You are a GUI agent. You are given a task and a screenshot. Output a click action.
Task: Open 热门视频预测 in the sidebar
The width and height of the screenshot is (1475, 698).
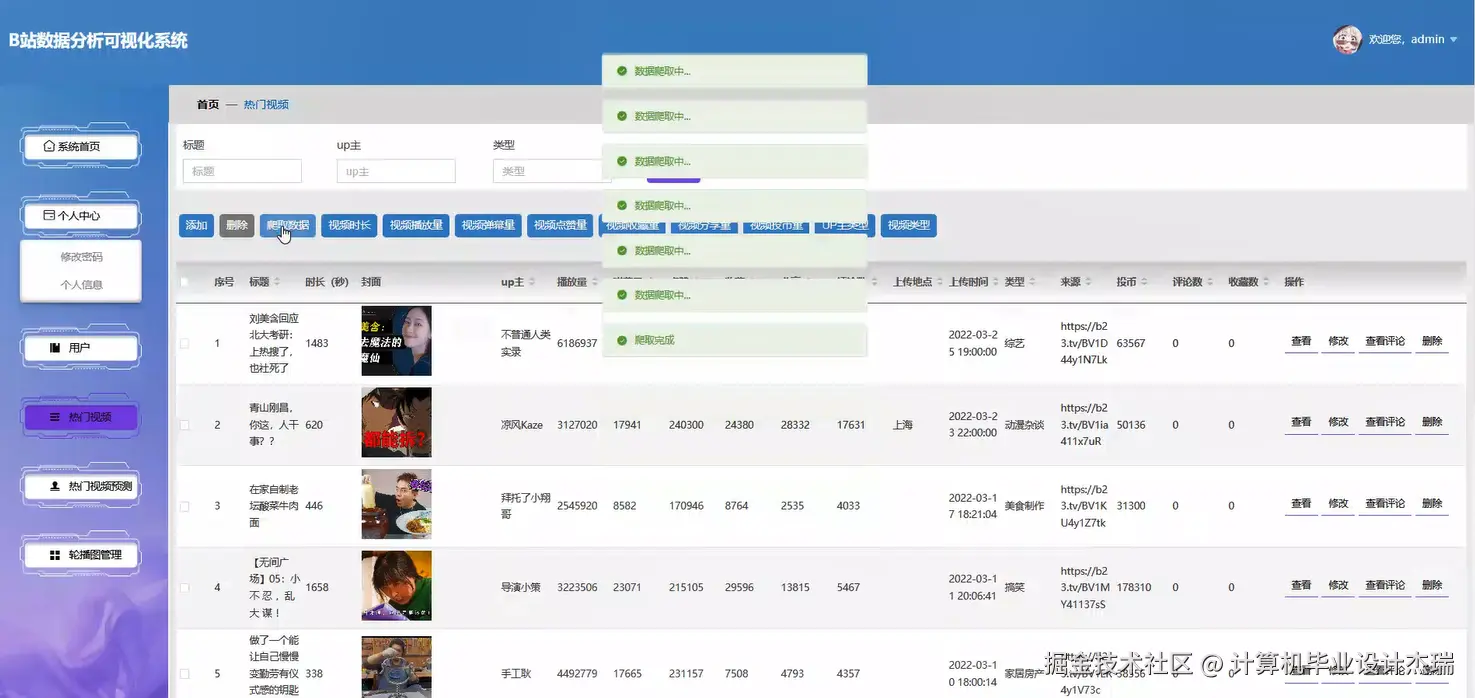[x=80, y=486]
